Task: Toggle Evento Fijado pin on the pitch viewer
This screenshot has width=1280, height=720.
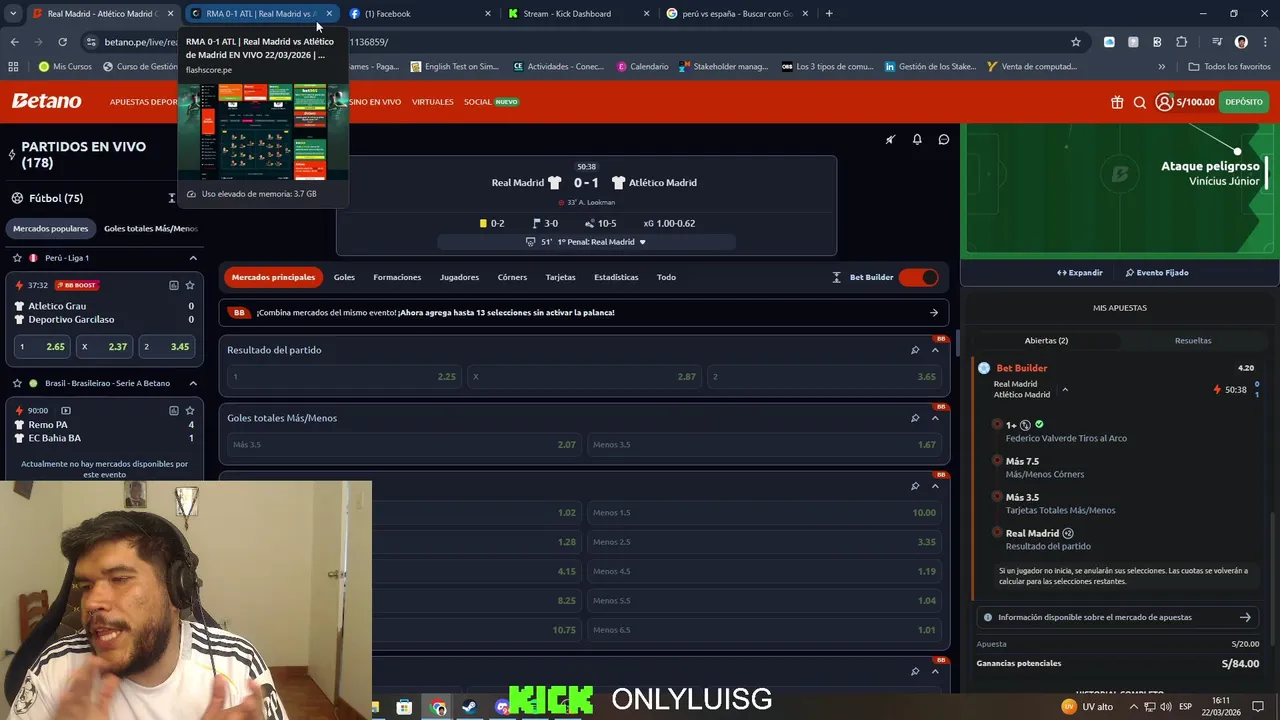Action: (1157, 272)
